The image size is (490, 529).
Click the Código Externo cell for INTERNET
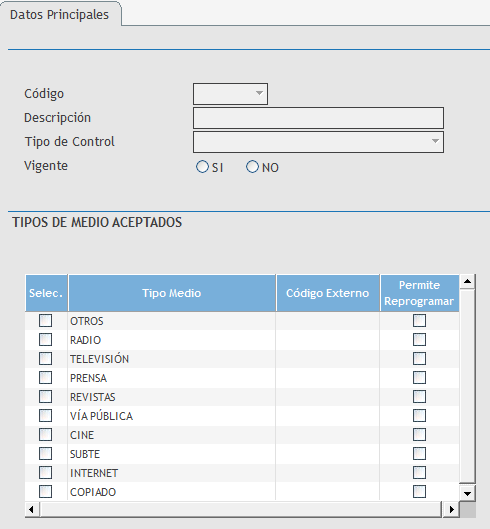pos(328,473)
